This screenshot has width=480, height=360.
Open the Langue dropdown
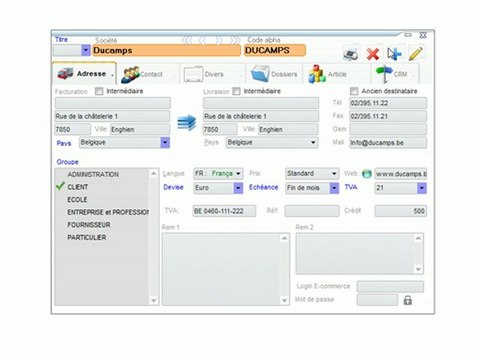coord(238,174)
